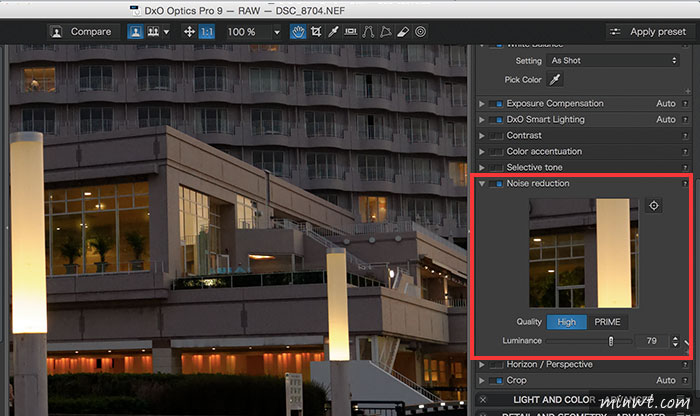Expand the Selective tone section

(482, 167)
